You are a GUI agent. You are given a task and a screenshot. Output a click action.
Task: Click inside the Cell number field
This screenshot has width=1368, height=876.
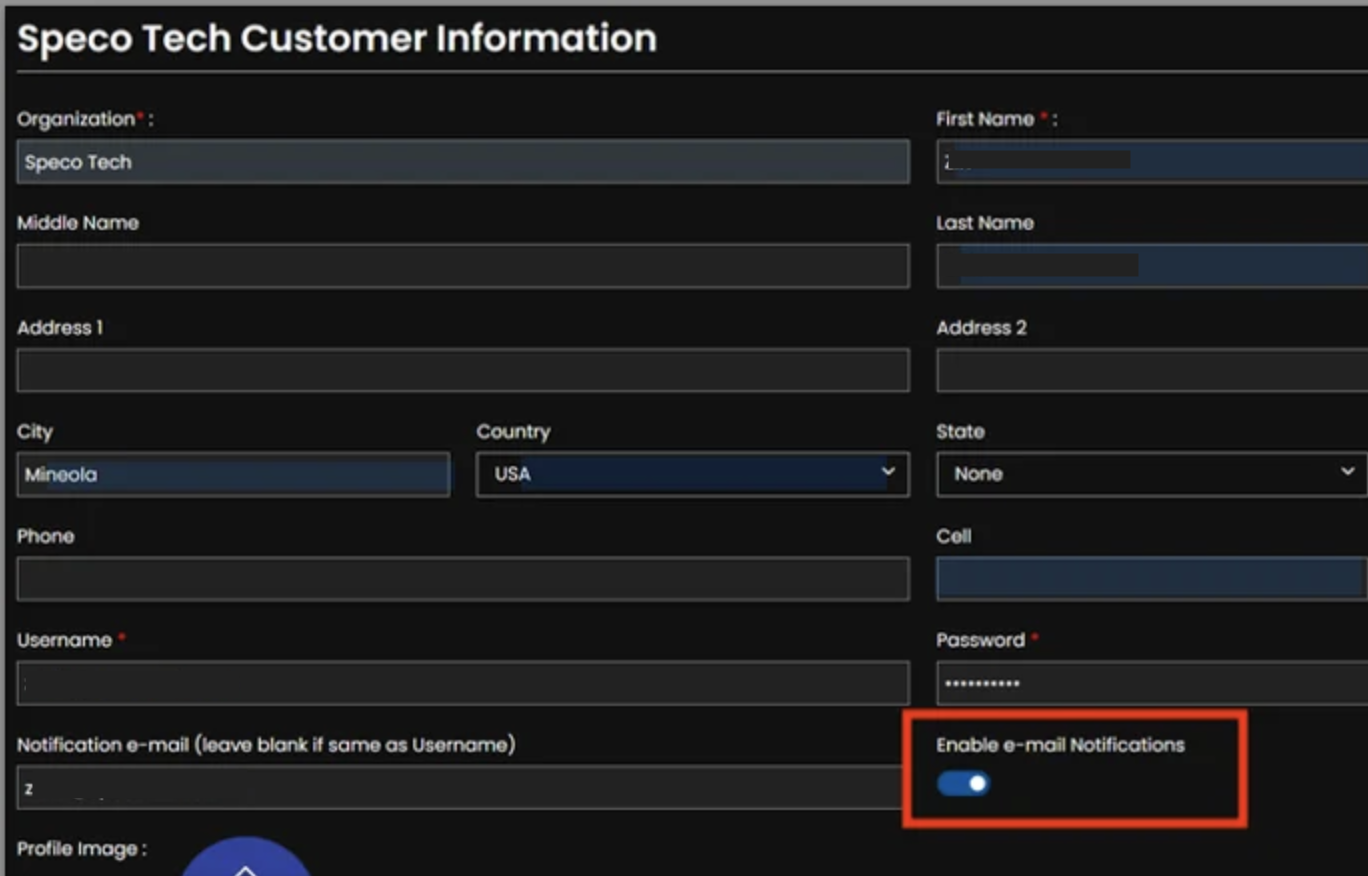(x=1150, y=577)
